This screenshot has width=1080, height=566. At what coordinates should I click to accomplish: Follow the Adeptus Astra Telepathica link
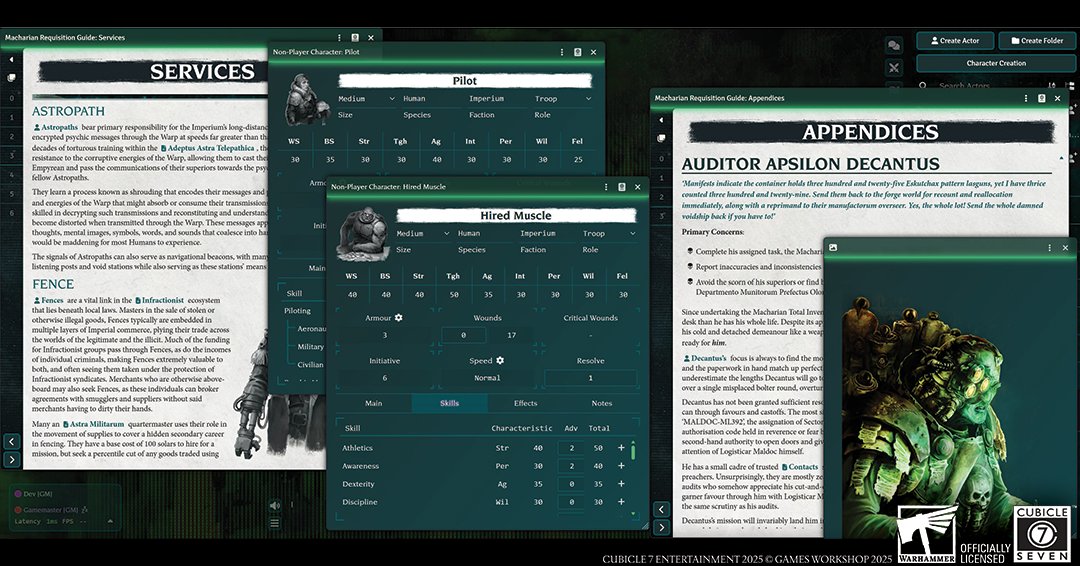[x=207, y=148]
